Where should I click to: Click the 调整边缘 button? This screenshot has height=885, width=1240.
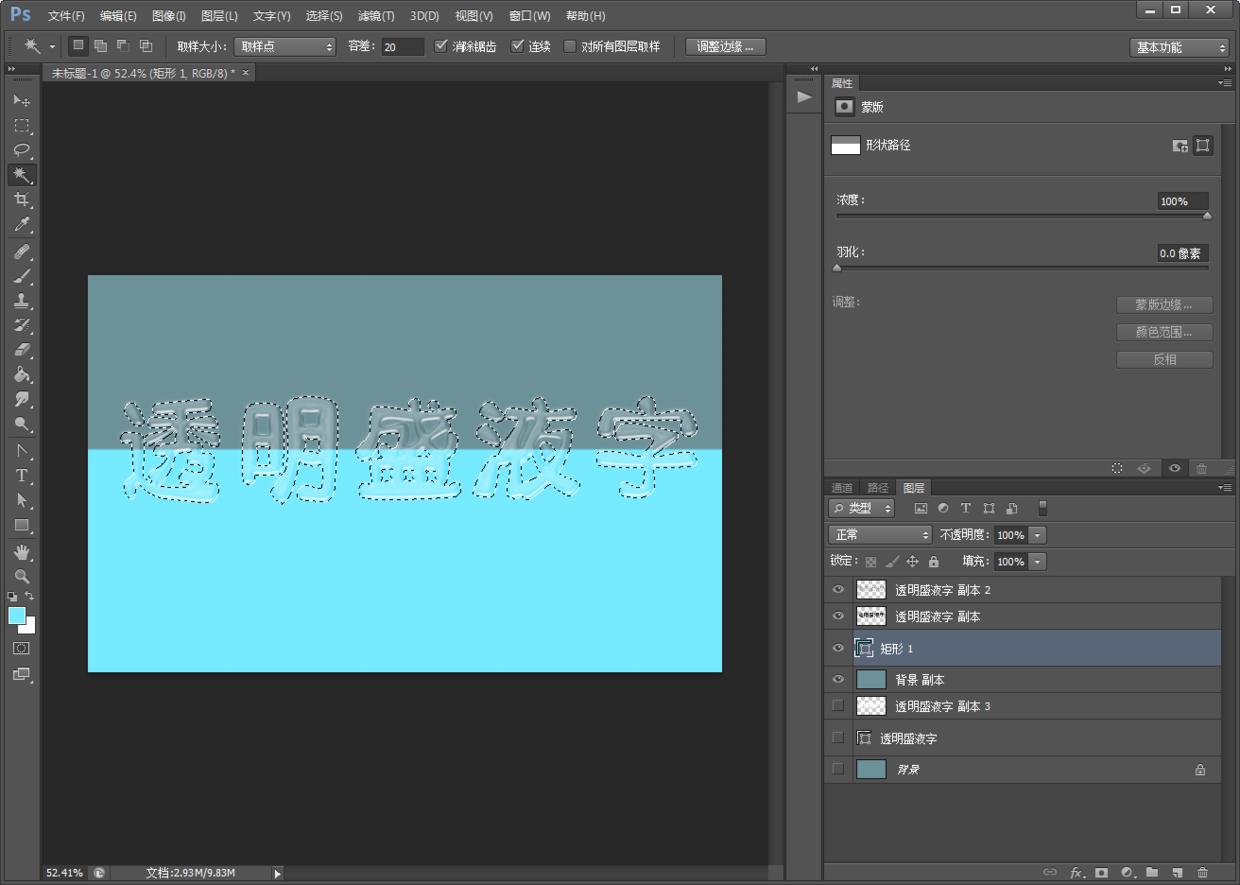[726, 47]
